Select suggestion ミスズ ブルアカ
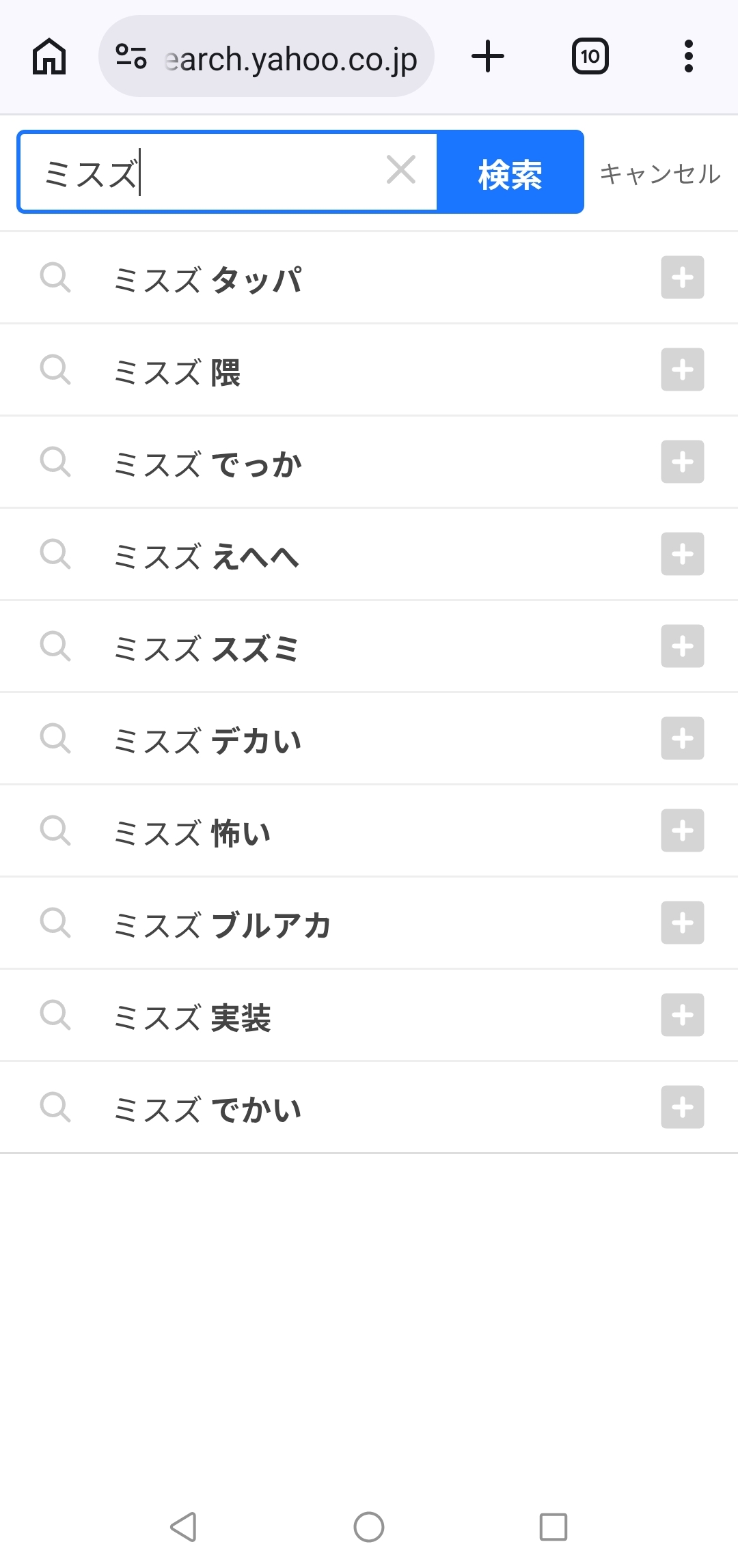Image resolution: width=738 pixels, height=1568 pixels. (223, 925)
